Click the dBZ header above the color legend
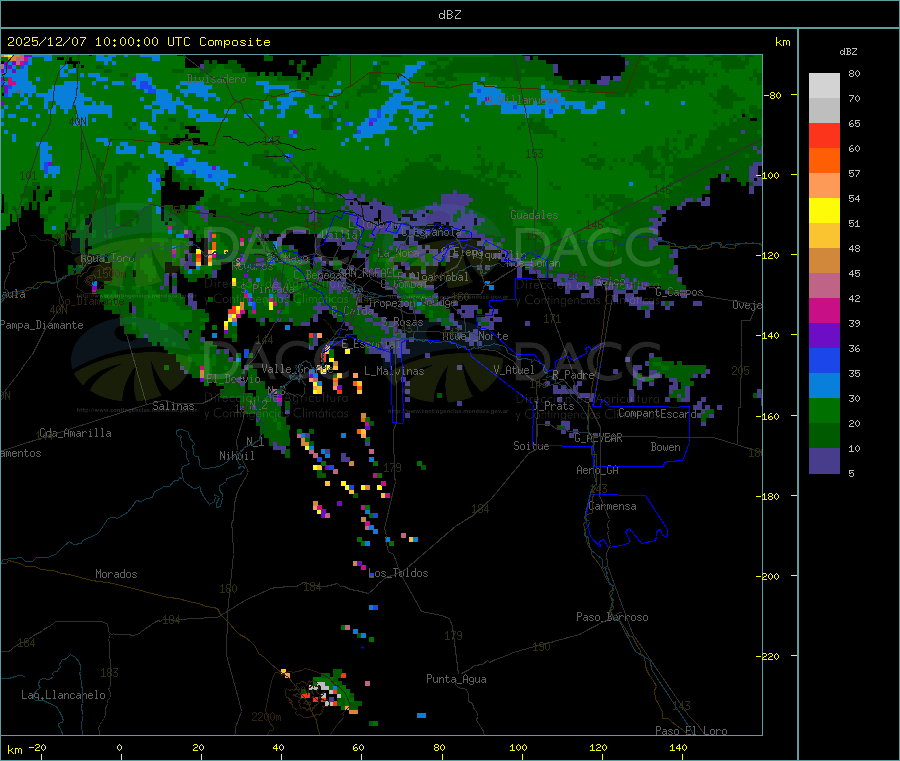The width and height of the screenshot is (900, 761). pyautogui.click(x=848, y=52)
